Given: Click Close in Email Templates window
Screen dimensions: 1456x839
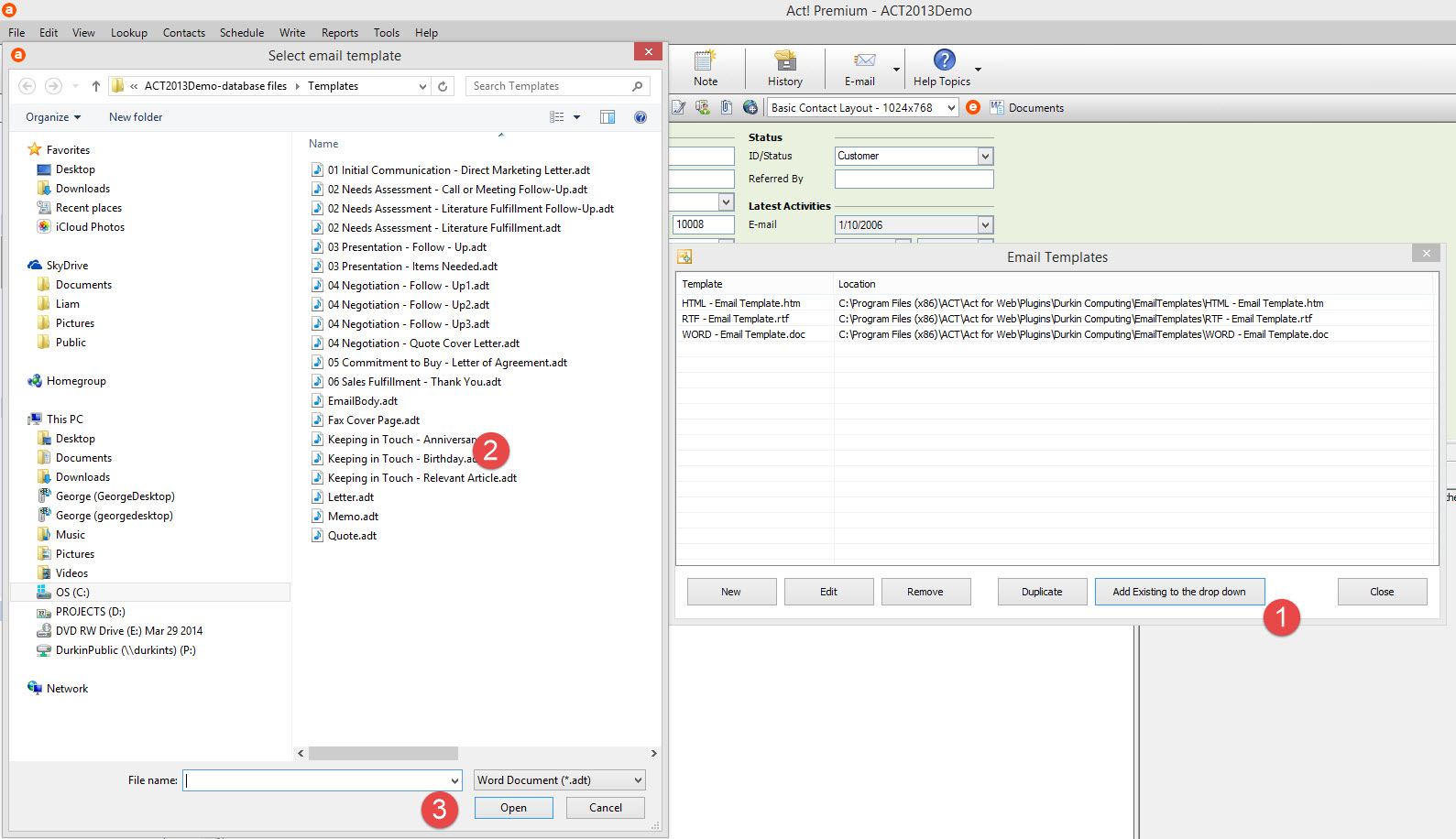Looking at the screenshot, I should pyautogui.click(x=1382, y=592).
